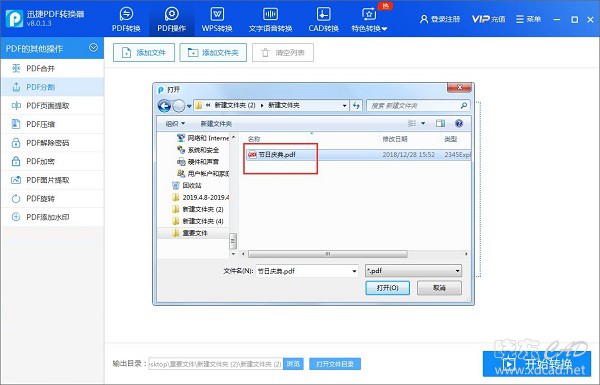Open the *.pdf file type dropdown
This screenshot has height=385, width=600.
[x=413, y=271]
